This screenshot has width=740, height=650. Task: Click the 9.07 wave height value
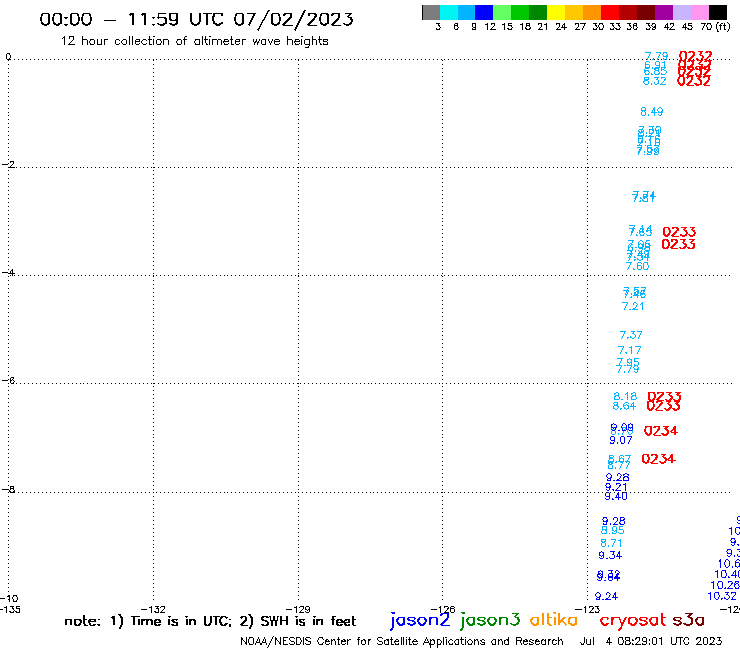[621, 440]
